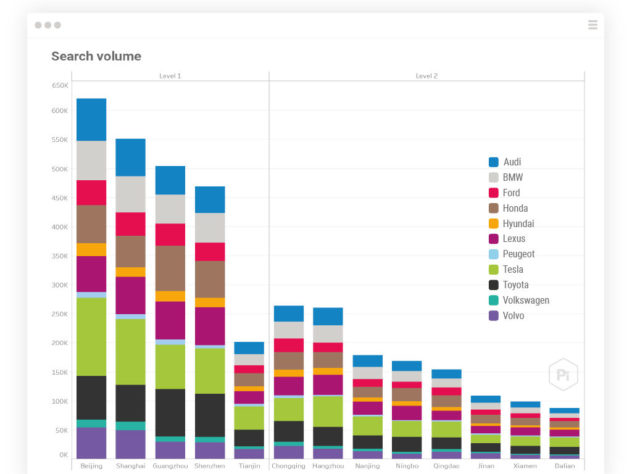Select the Tesla legend label
Viewport: 632px width, 474px height.
tap(513, 269)
